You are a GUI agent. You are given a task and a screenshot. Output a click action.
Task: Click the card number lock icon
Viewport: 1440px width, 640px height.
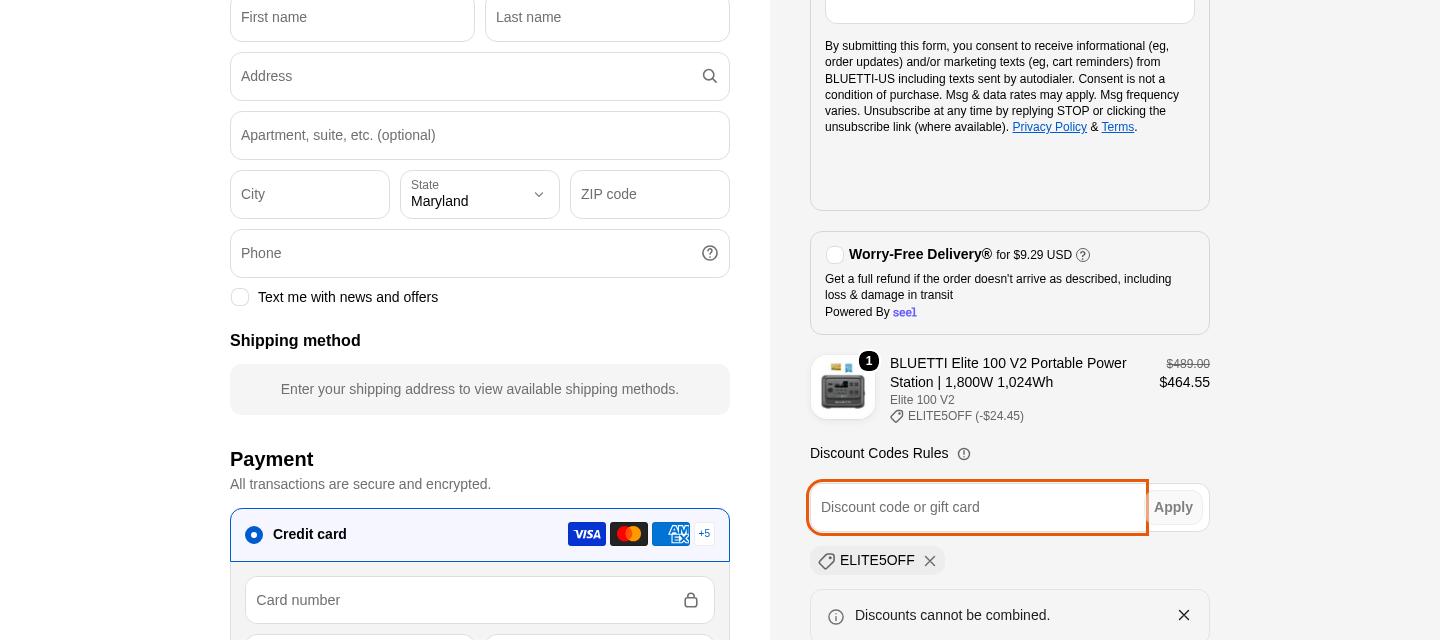691,600
